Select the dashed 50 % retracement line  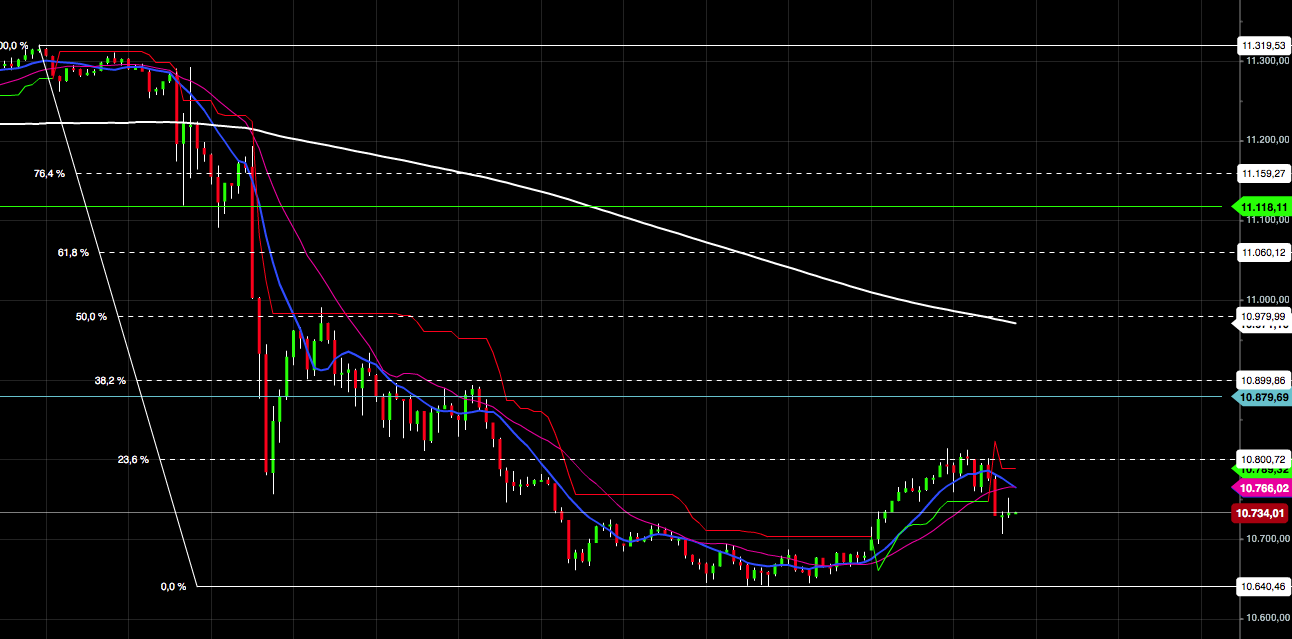click(x=600, y=314)
